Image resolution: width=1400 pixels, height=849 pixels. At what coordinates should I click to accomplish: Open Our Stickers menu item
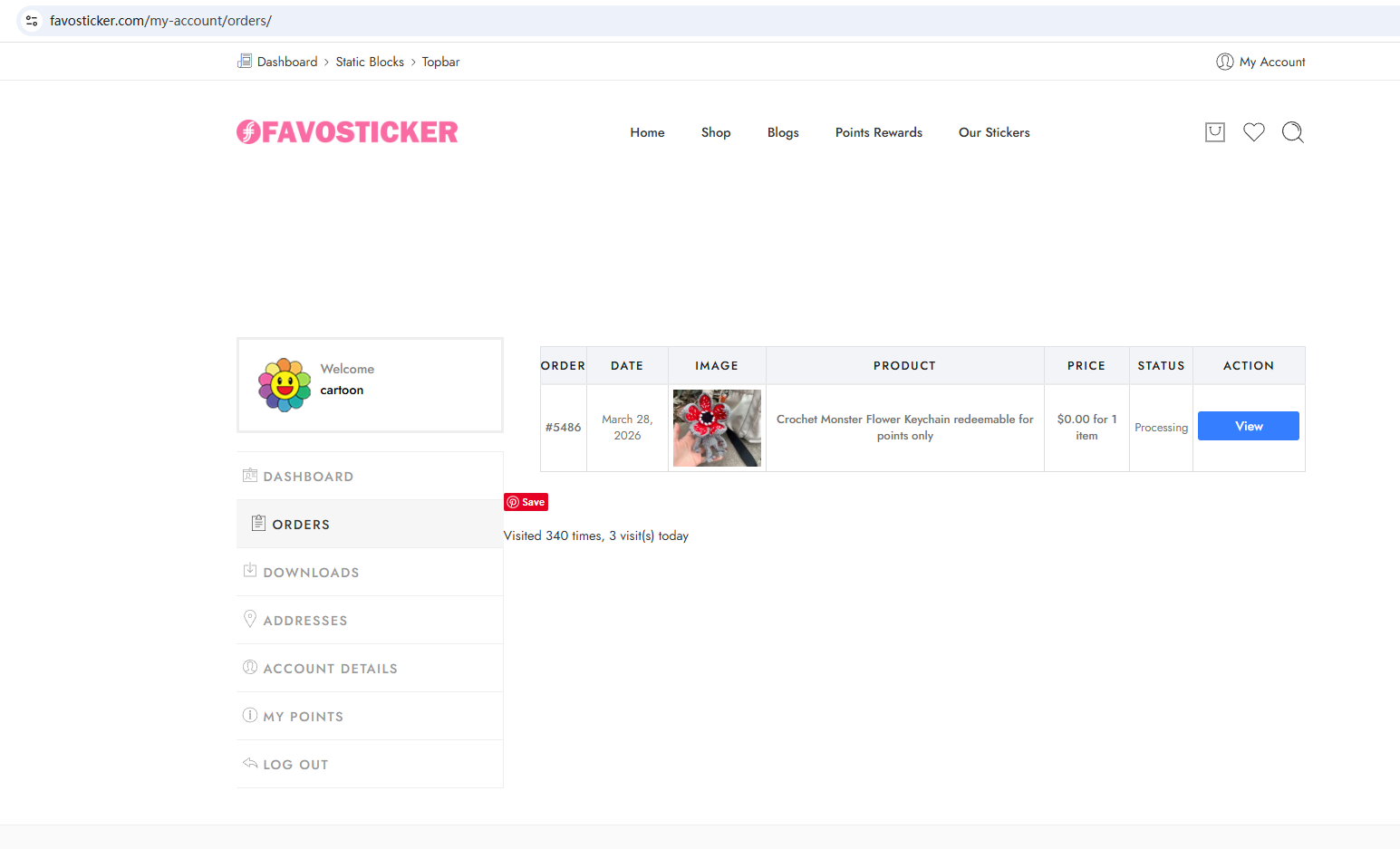(x=994, y=132)
